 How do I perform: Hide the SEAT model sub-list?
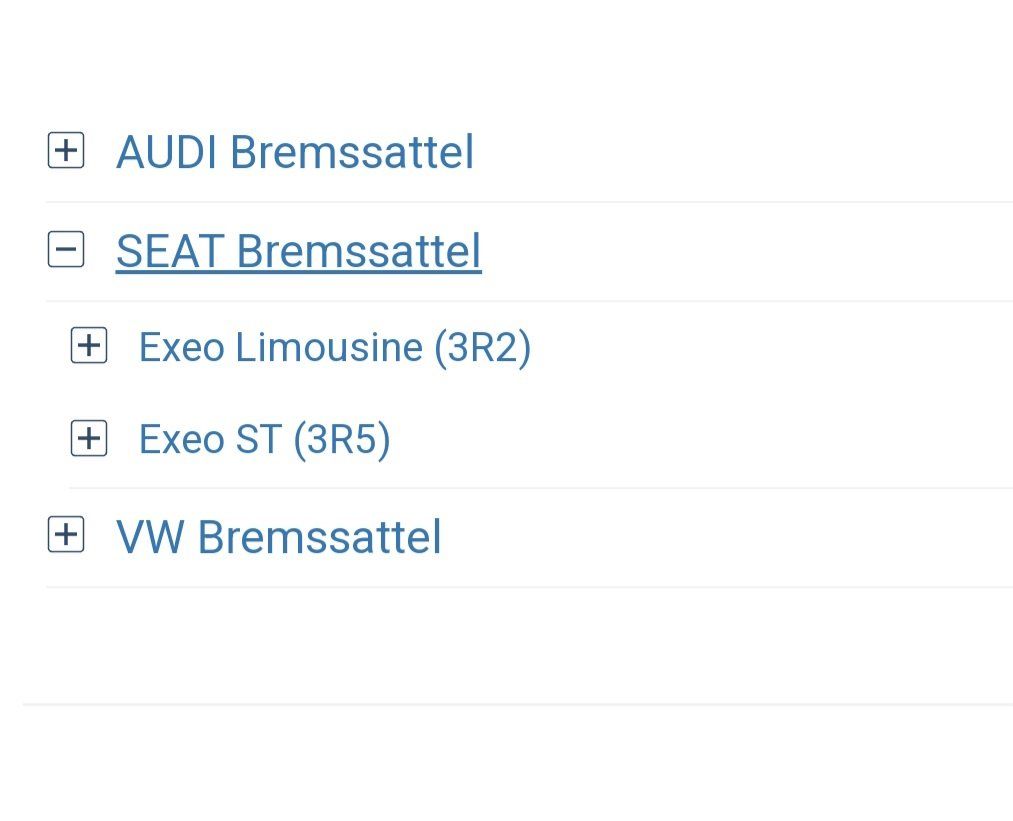[66, 250]
